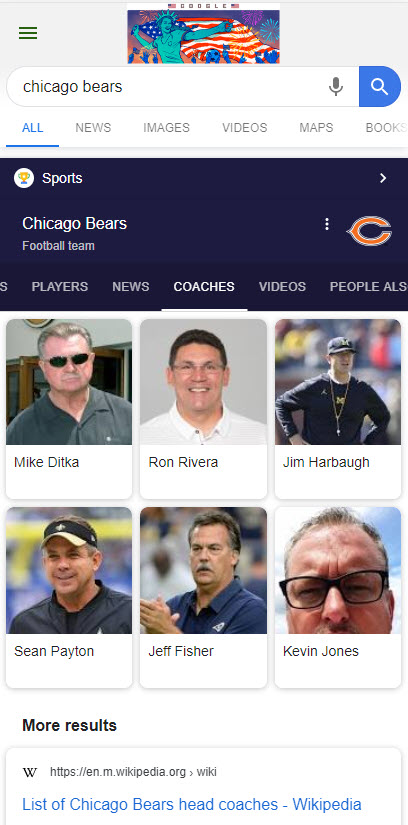The image size is (408, 825).
Task: Click the Wikipedia W favicon
Action: pyautogui.click(x=30, y=772)
